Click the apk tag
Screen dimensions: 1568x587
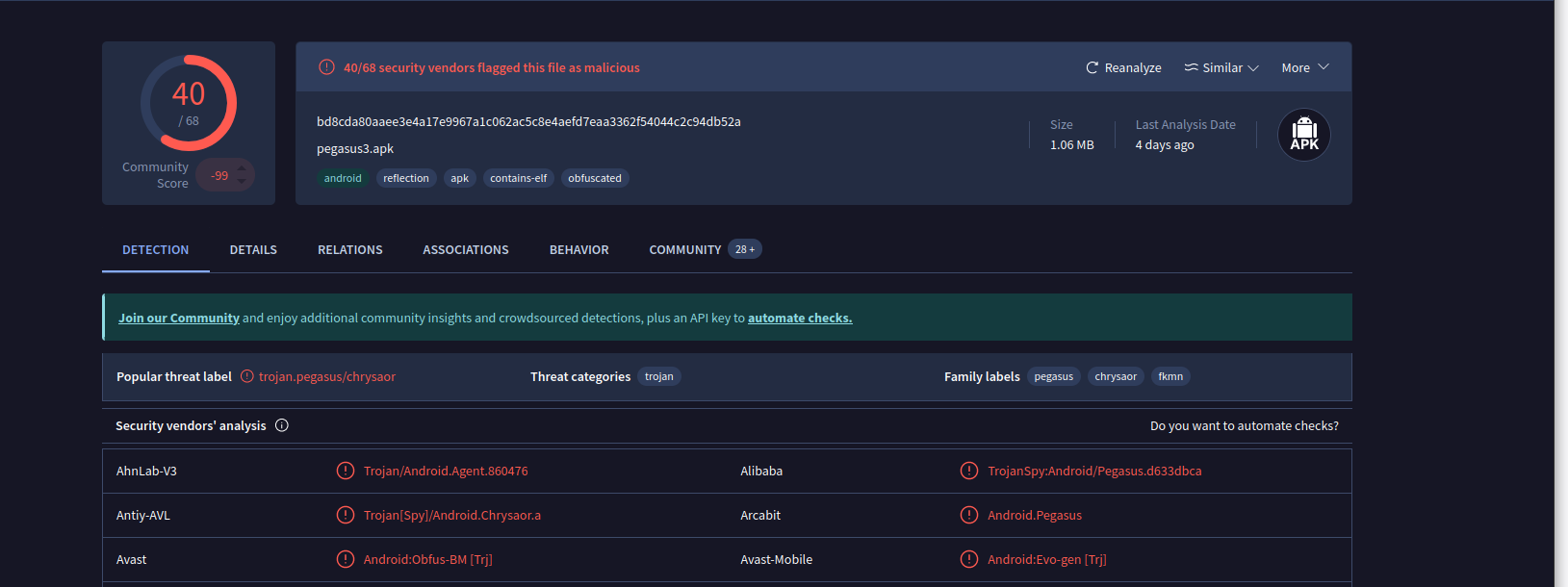pos(460,178)
